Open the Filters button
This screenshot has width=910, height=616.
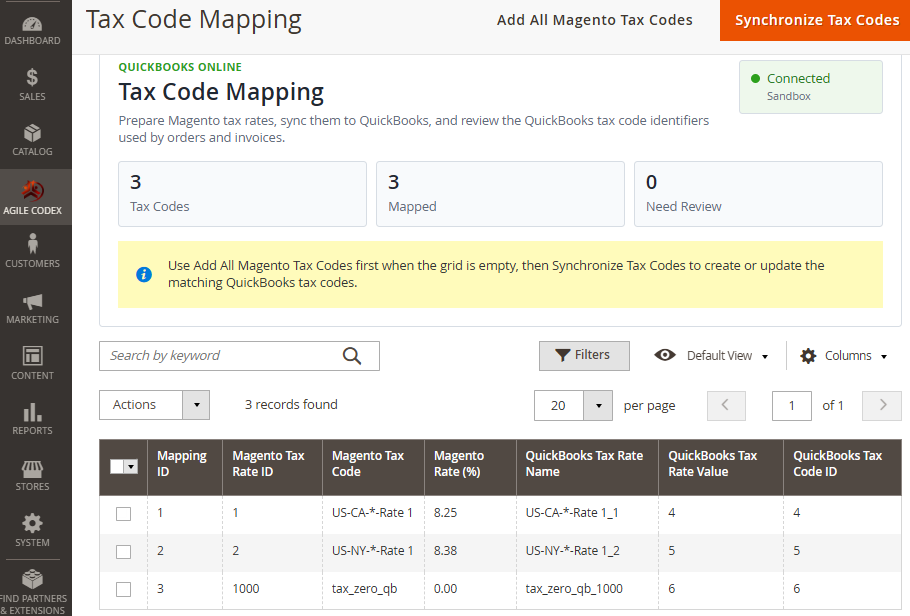point(584,355)
